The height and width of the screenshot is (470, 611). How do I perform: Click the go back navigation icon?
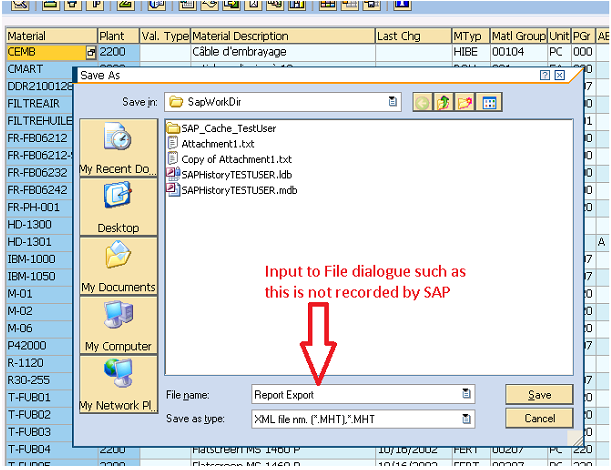tap(423, 102)
